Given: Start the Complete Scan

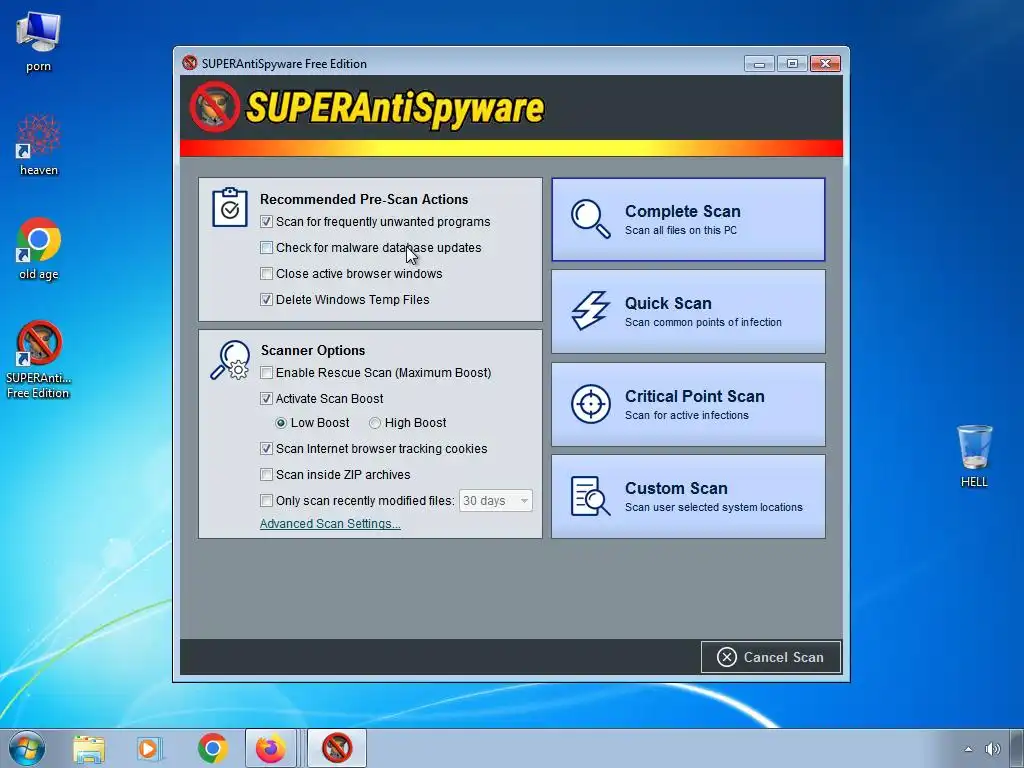Looking at the screenshot, I should [688, 219].
